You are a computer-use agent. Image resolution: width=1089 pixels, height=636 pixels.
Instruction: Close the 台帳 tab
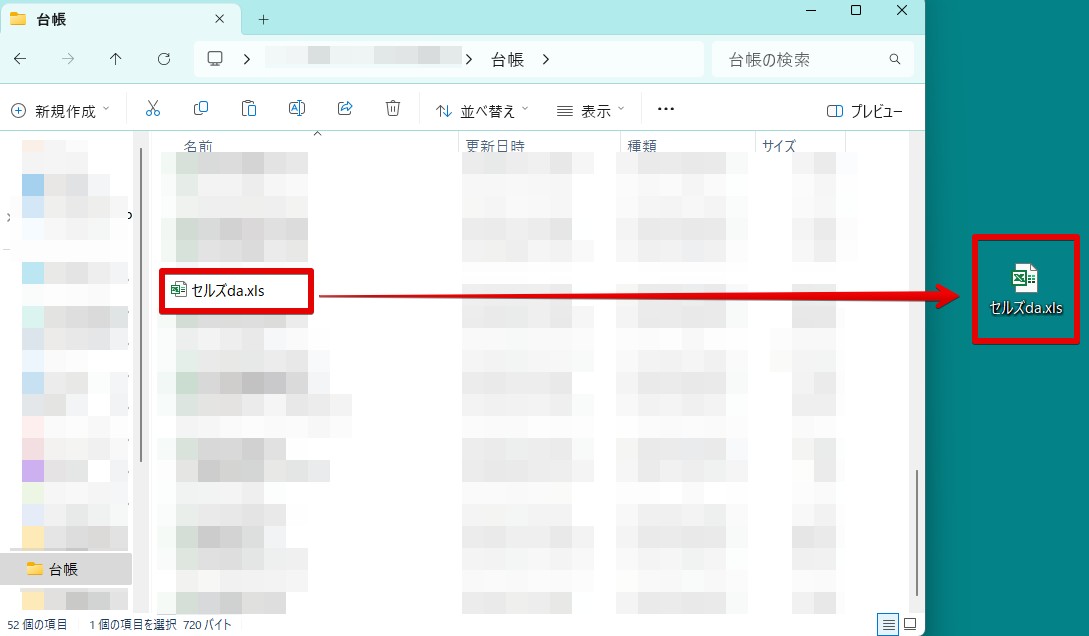click(x=219, y=19)
